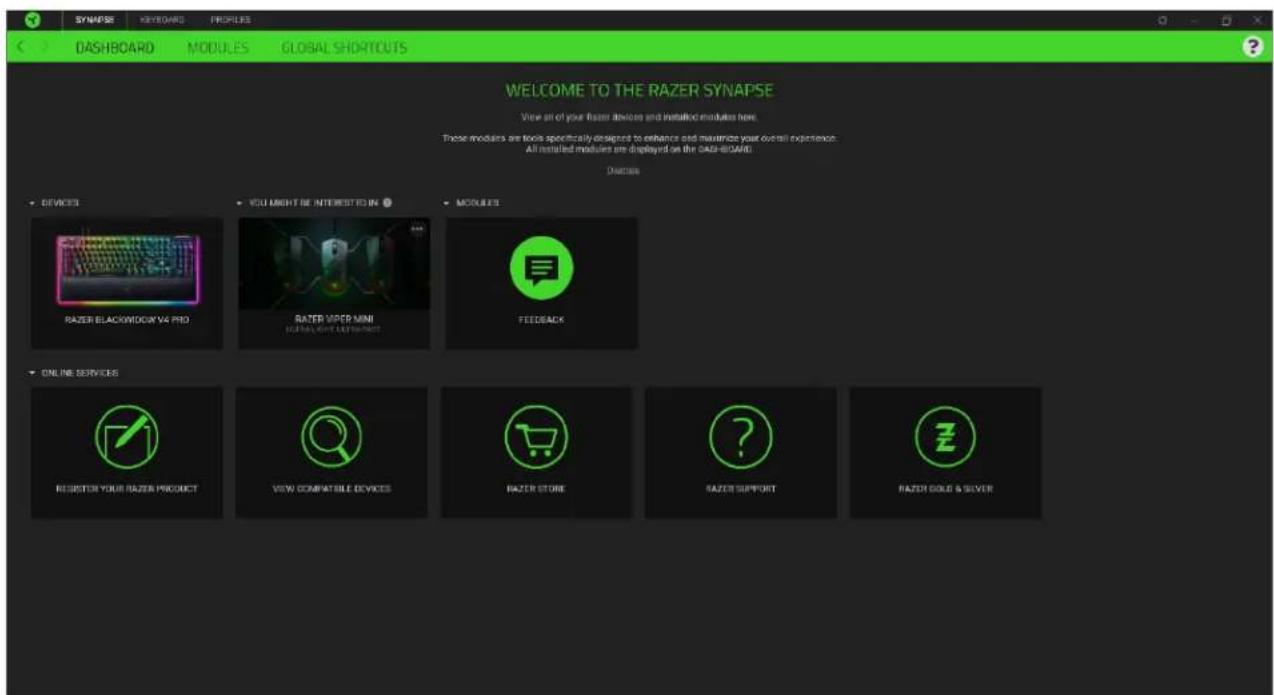Click the Feedback label text
The image size is (1274, 695).
point(541,320)
